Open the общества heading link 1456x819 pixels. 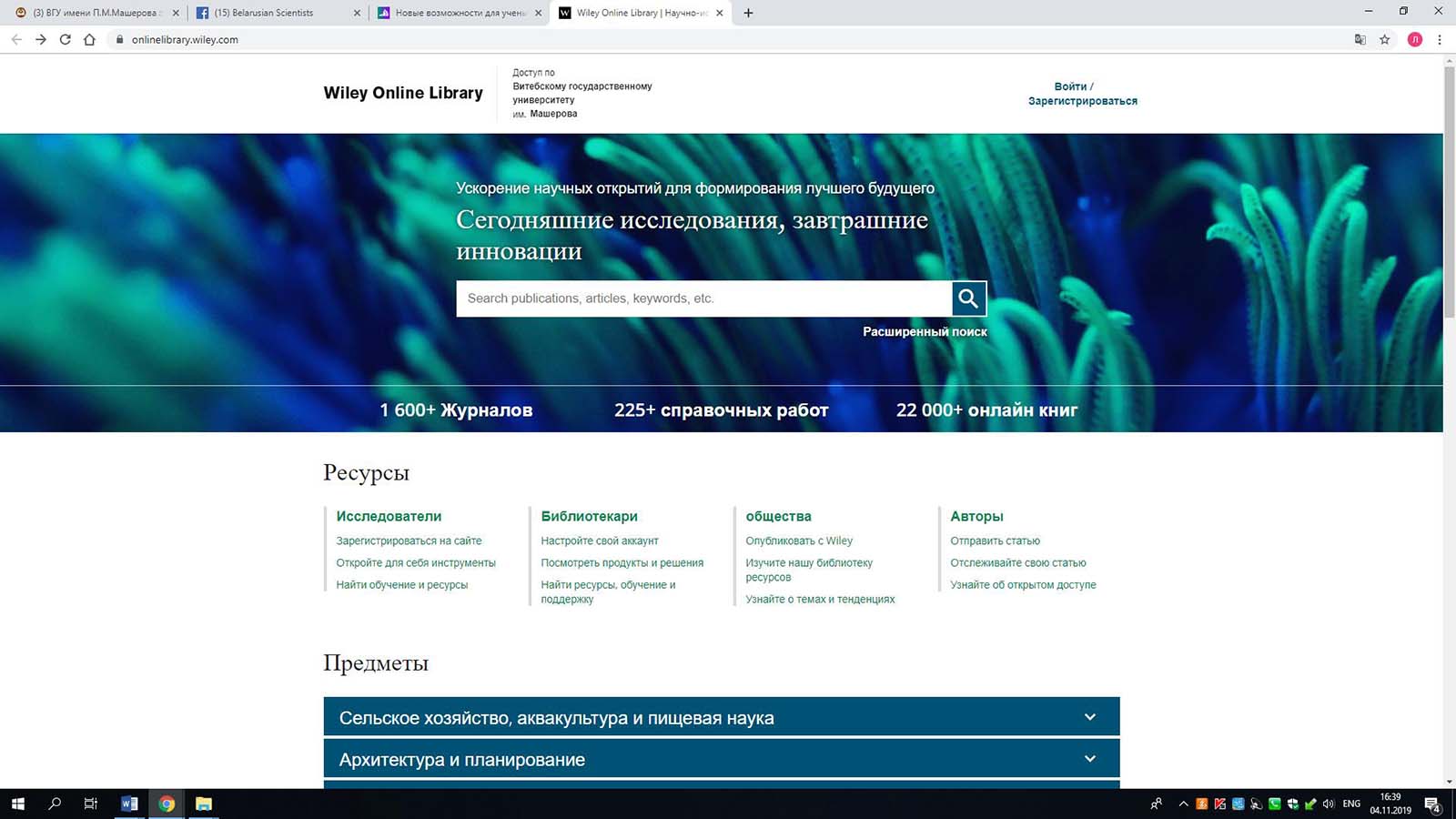pos(778,516)
